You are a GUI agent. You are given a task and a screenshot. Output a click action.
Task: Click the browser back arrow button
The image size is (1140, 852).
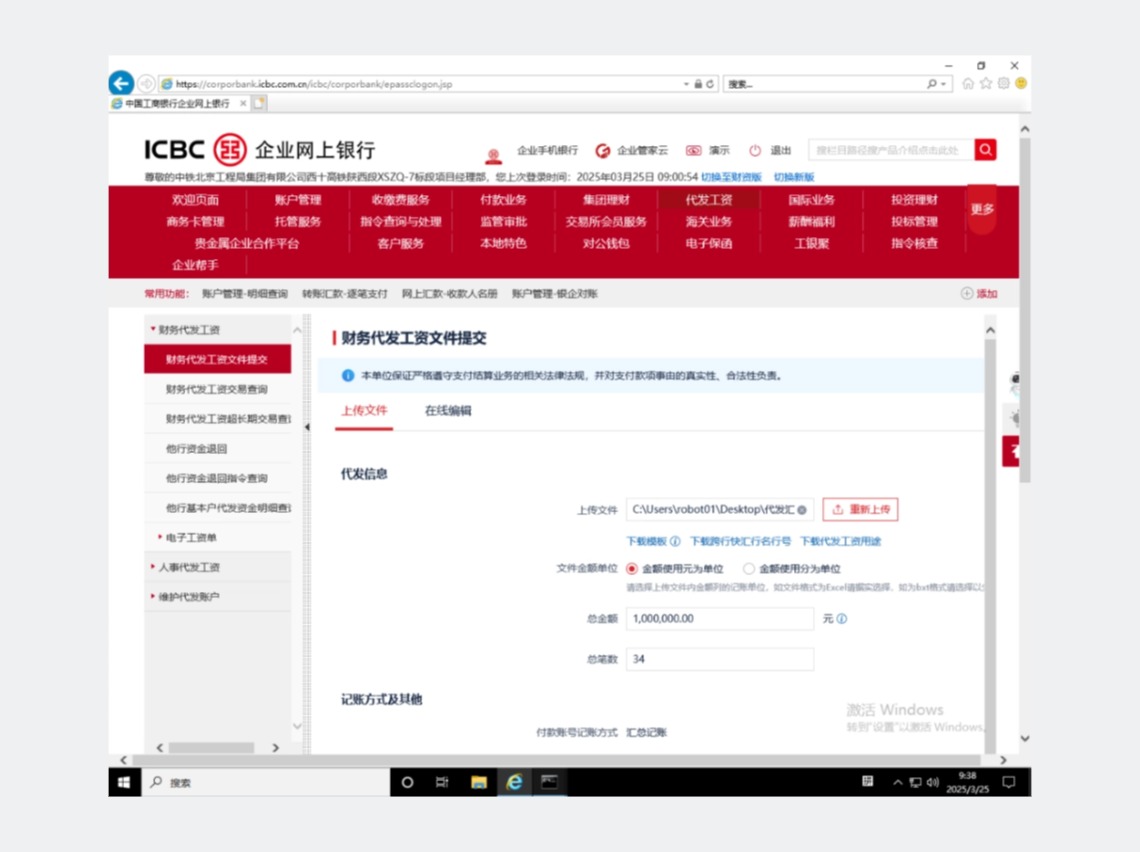click(x=121, y=83)
